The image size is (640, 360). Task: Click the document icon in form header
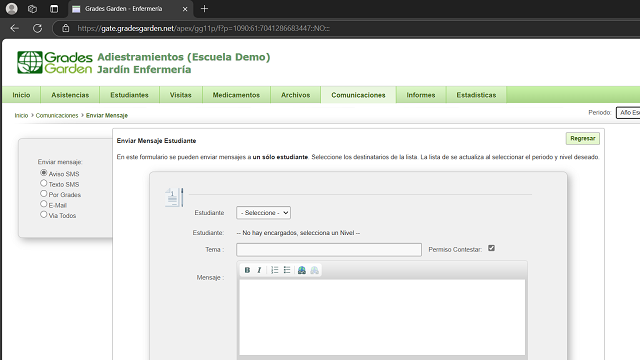click(173, 198)
